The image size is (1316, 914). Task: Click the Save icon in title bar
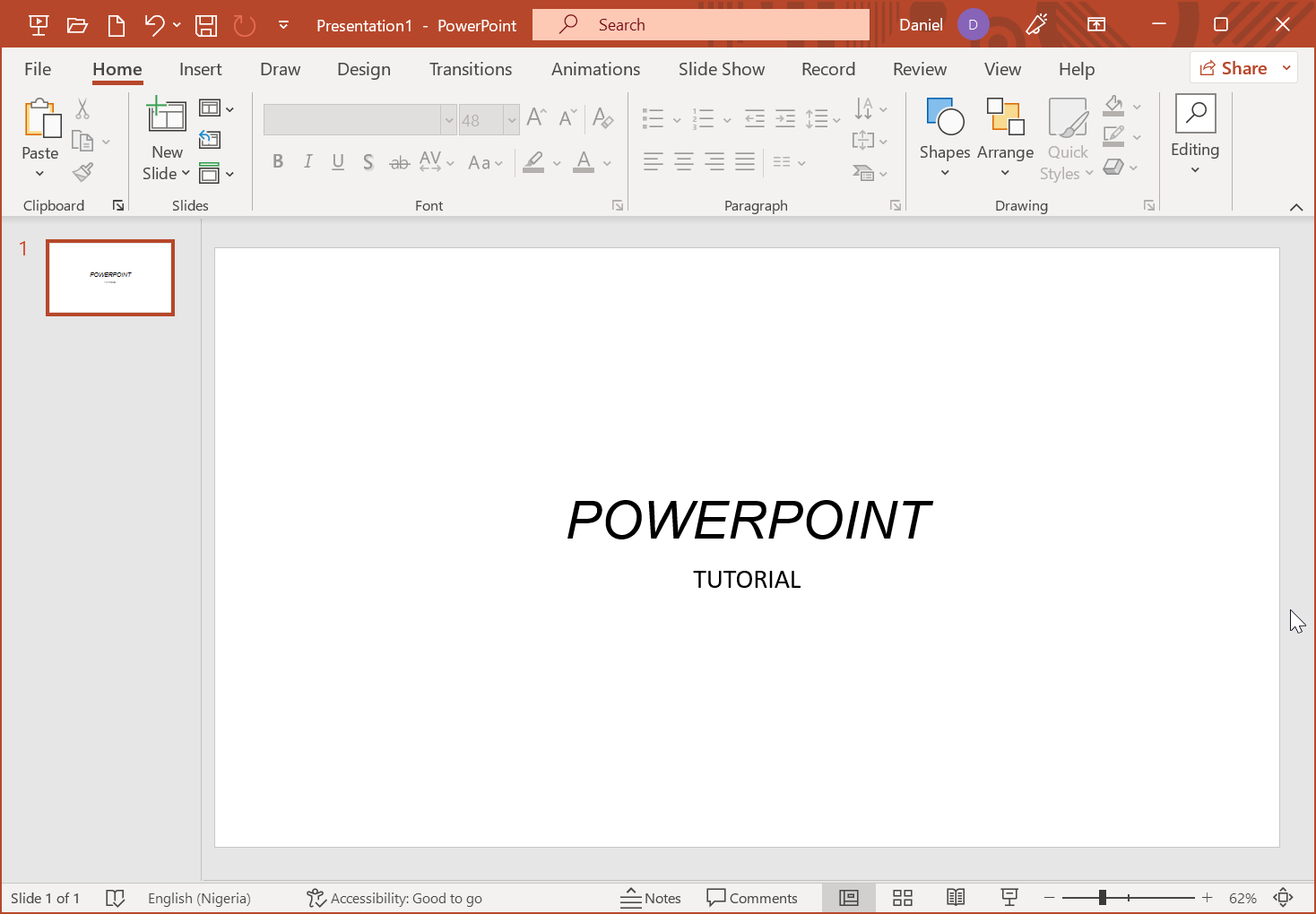(206, 25)
